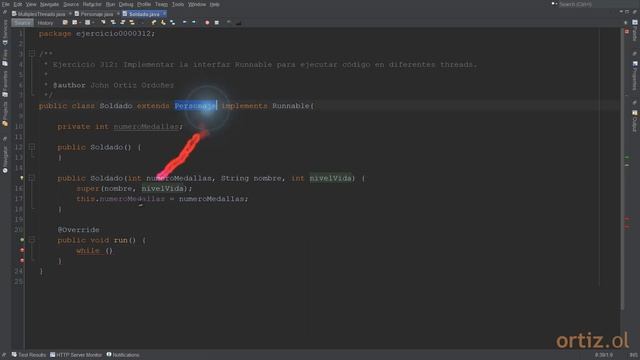Image resolution: width=640 pixels, height=360 pixels.
Task: Open the Run menu
Action: pos(110,4)
